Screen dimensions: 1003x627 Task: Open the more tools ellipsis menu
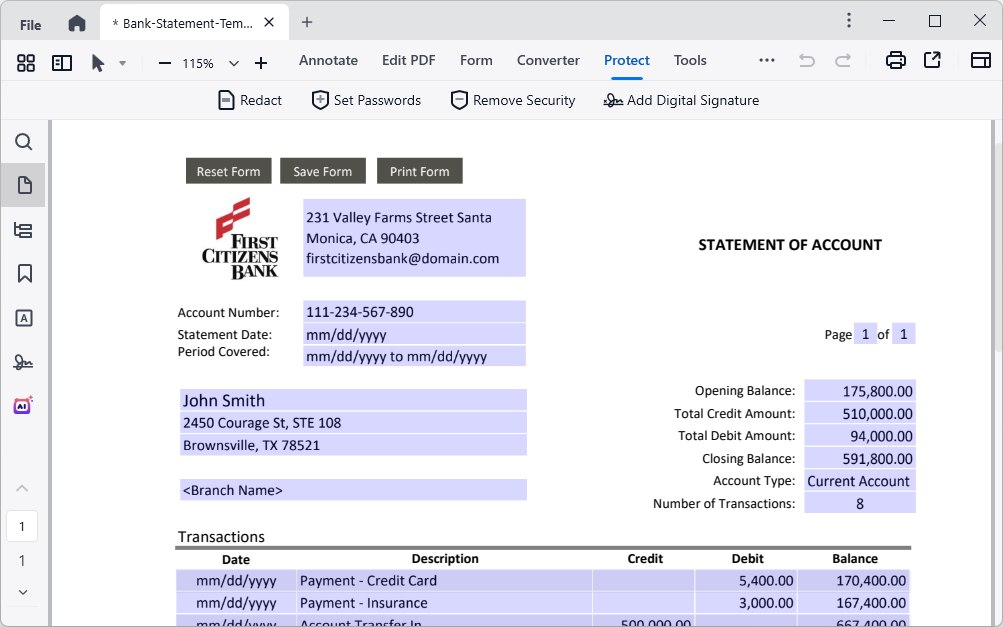pos(766,60)
